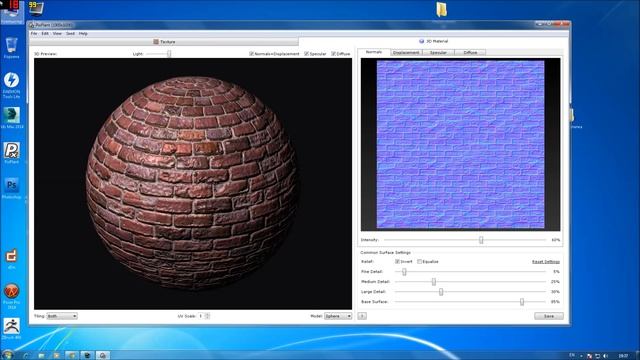
Task: Toggle the Diffuse preview checkbox
Action: tap(333, 53)
